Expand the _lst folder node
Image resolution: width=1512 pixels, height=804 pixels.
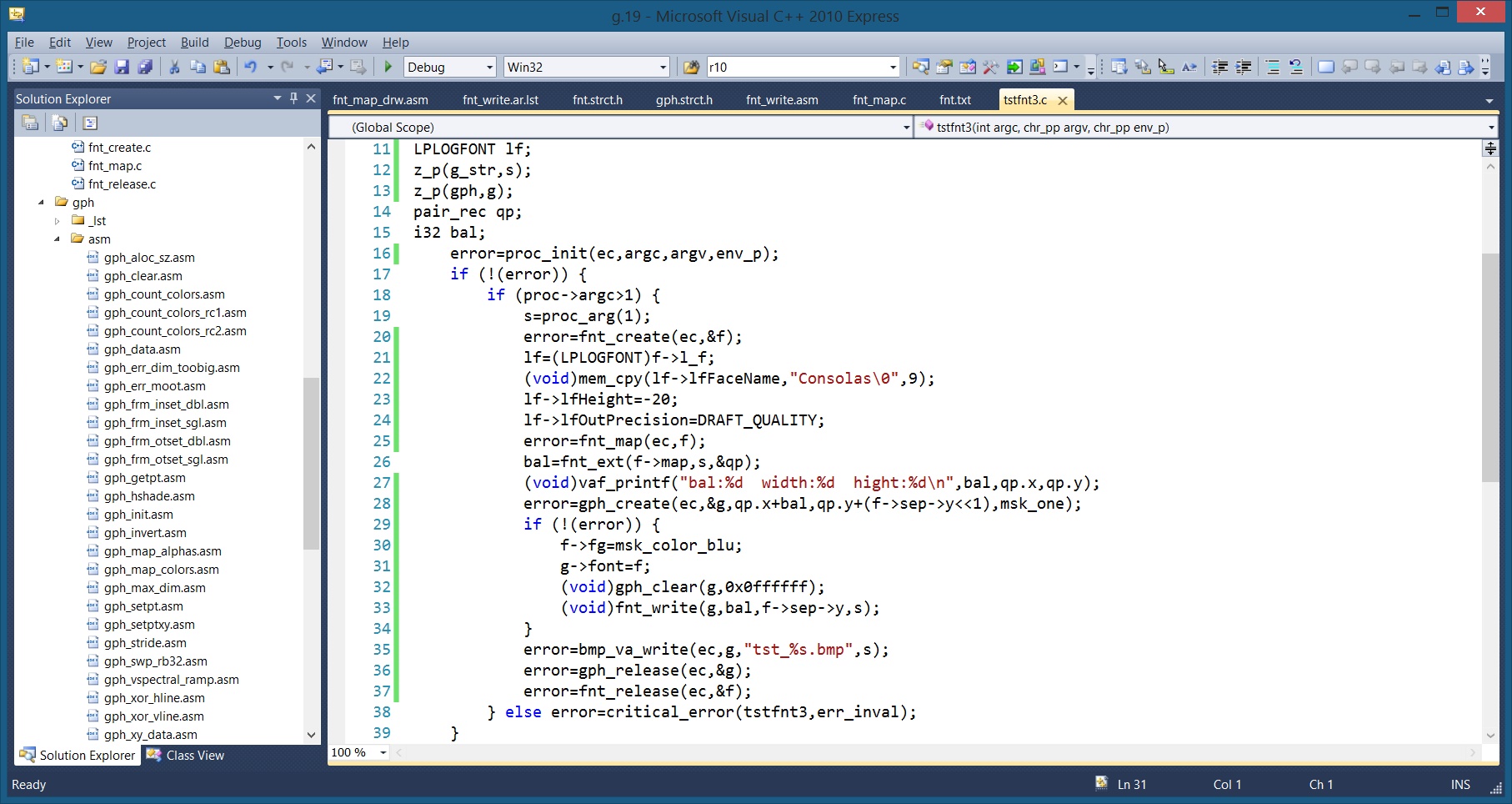coord(57,221)
